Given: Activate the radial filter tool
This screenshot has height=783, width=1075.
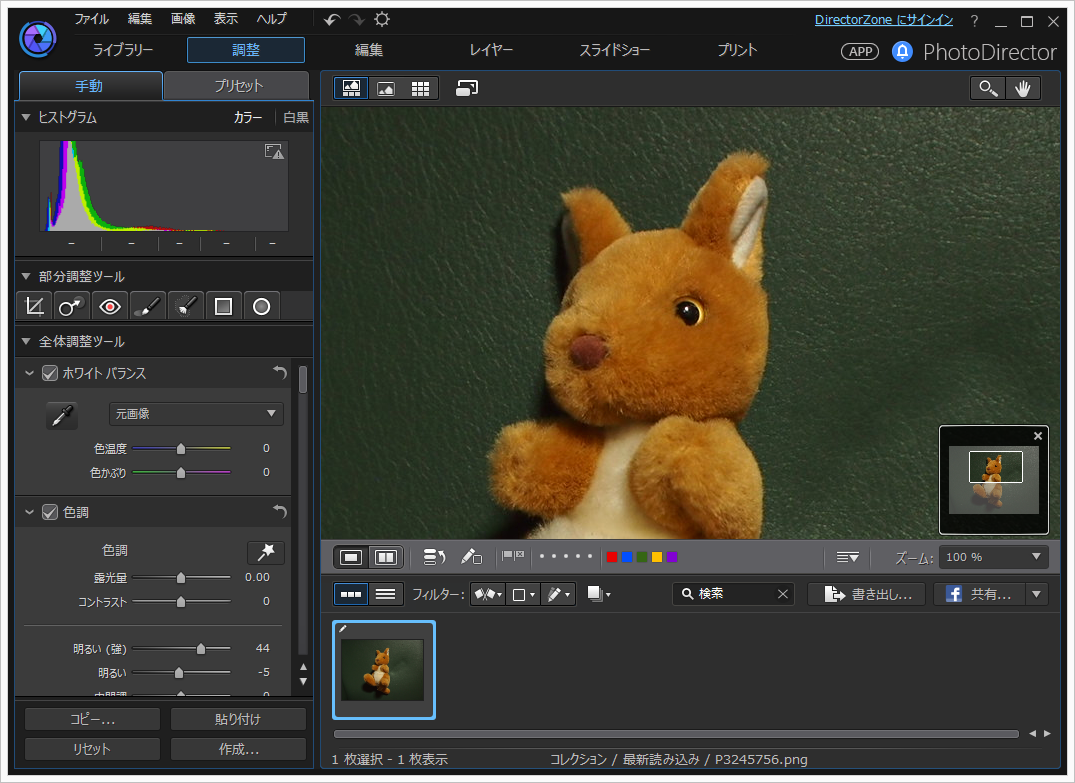Looking at the screenshot, I should pyautogui.click(x=261, y=305).
